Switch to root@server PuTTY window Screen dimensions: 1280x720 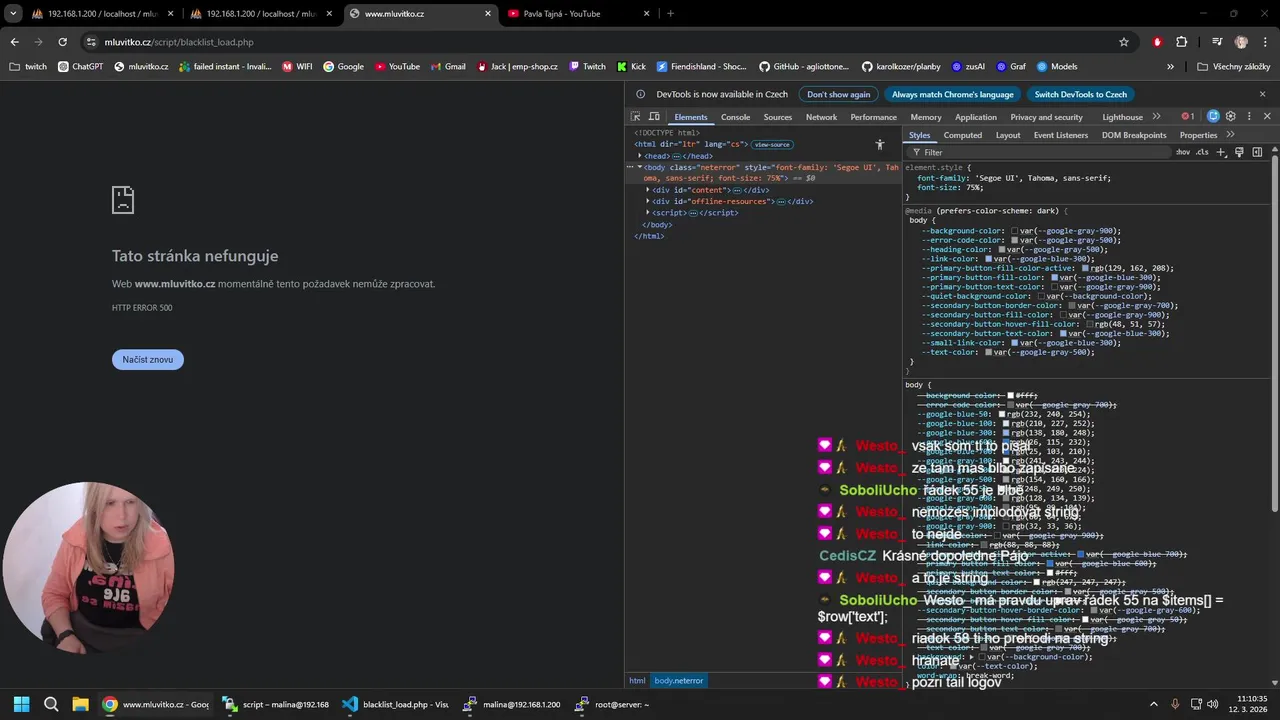coord(611,704)
